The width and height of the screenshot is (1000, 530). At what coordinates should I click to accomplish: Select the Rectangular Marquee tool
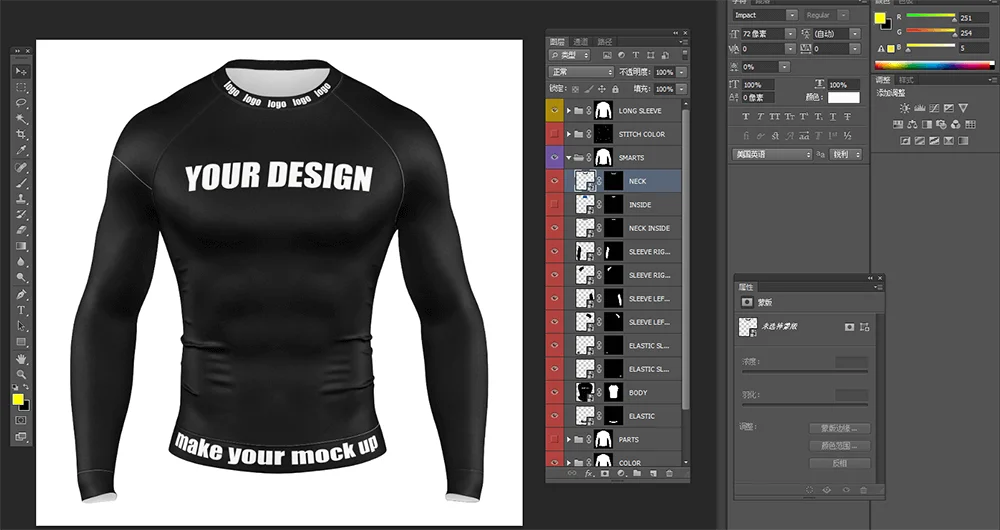click(x=21, y=87)
